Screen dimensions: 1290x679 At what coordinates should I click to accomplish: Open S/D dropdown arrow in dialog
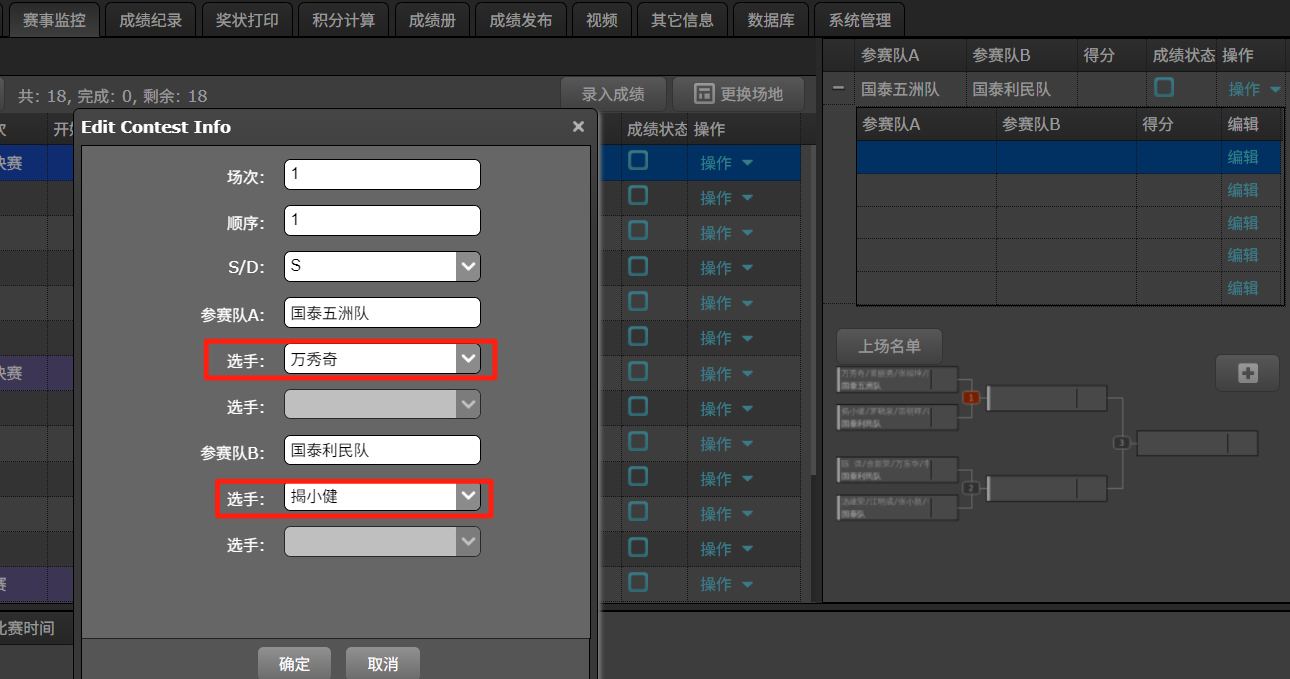tap(468, 266)
